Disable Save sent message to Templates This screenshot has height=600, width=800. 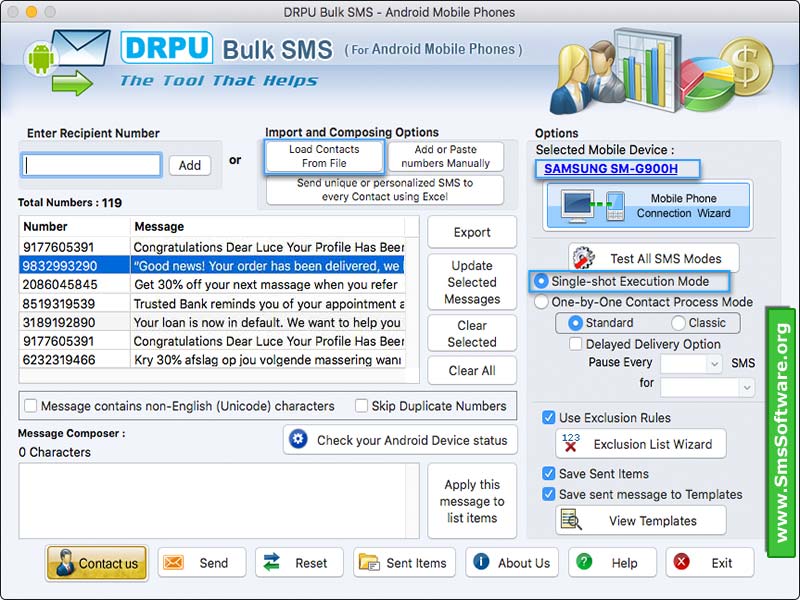(x=549, y=494)
